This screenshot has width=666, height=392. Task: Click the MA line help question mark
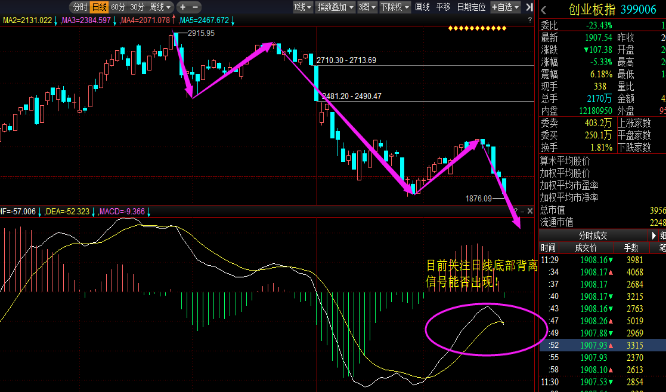530,20
